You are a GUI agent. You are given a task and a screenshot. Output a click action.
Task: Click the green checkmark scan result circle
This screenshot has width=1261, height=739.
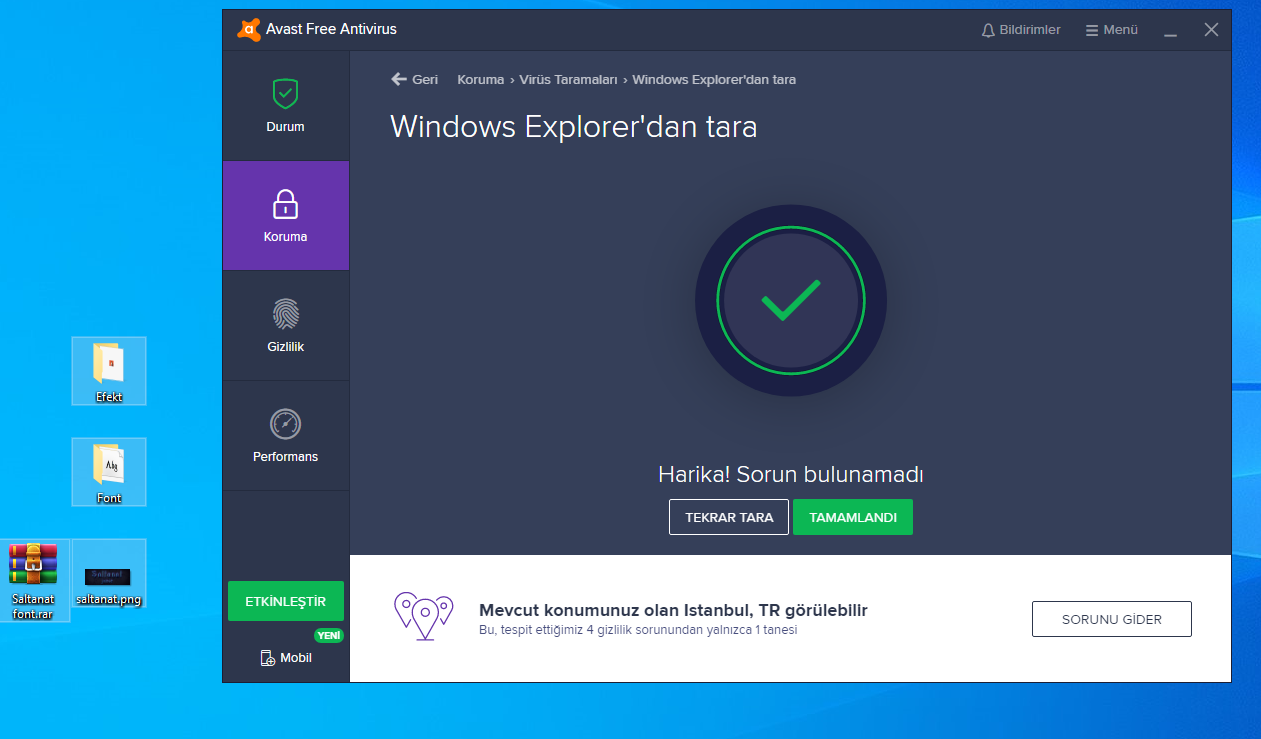coord(790,301)
